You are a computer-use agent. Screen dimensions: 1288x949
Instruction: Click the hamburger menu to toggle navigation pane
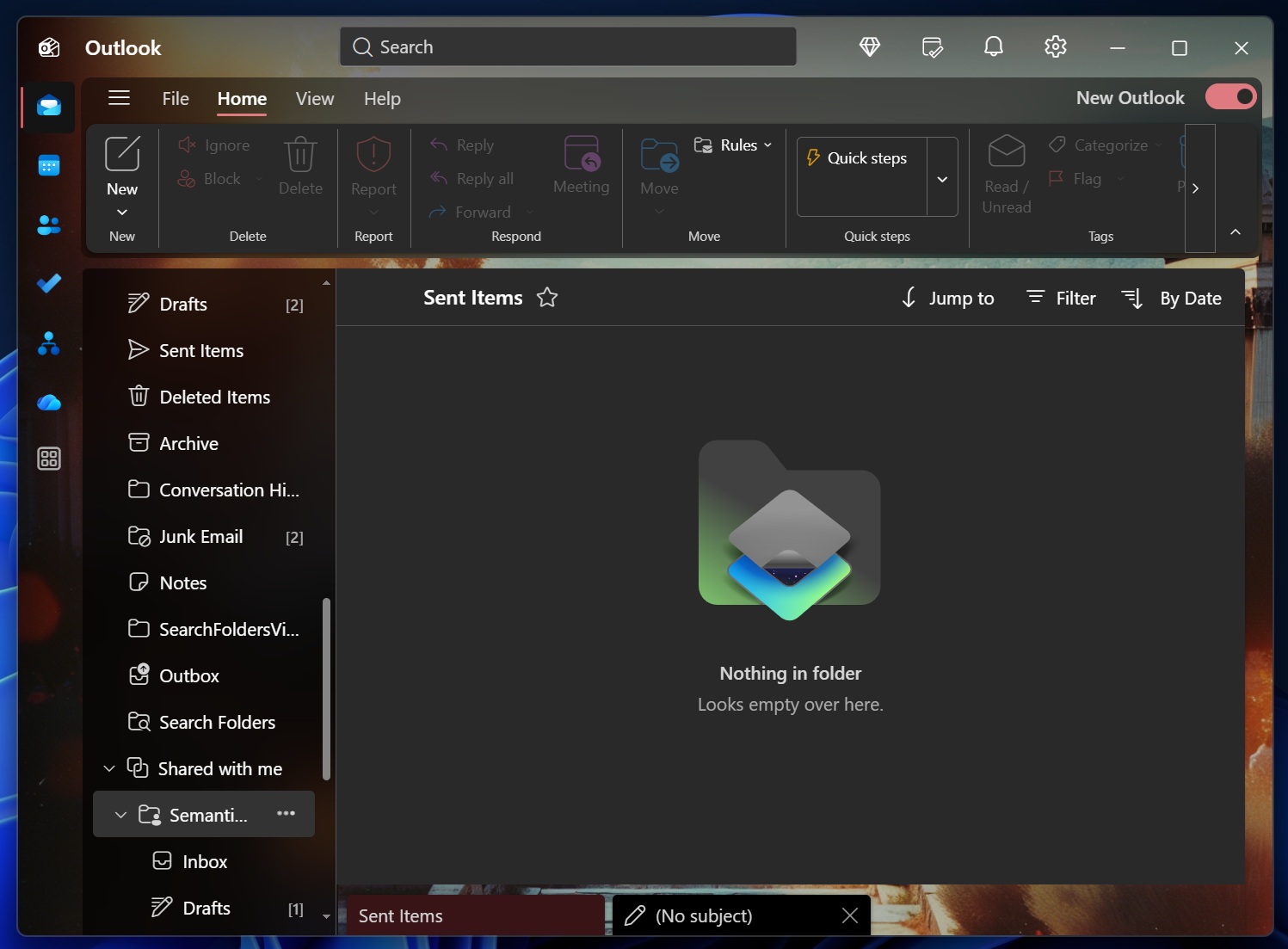pos(120,98)
